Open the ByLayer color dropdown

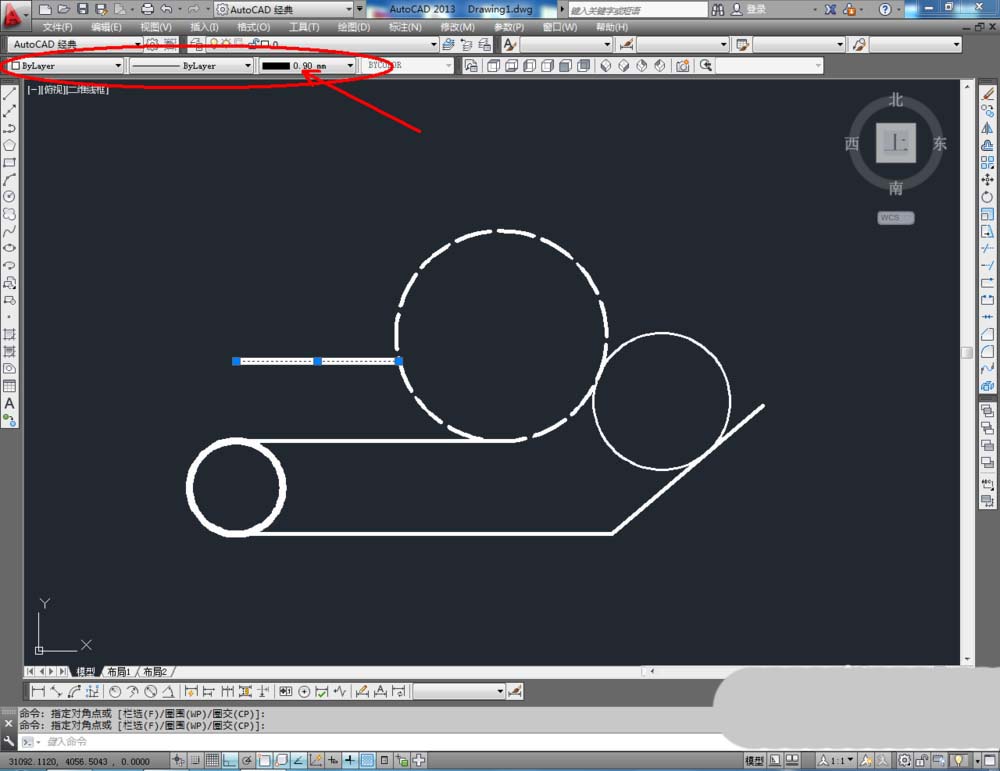(x=118, y=66)
